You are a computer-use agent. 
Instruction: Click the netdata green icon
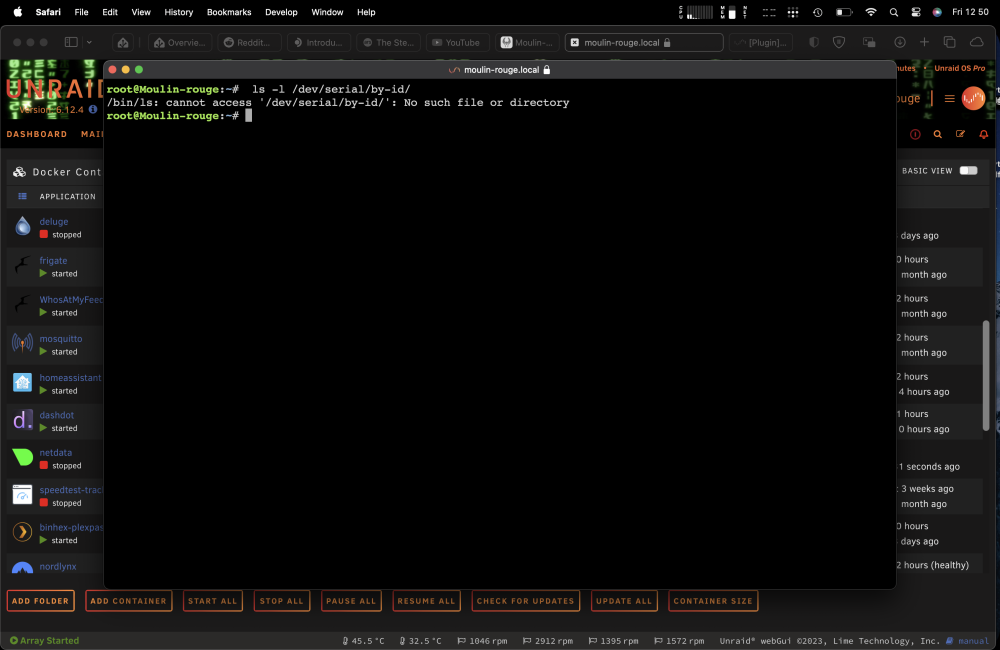click(23, 457)
